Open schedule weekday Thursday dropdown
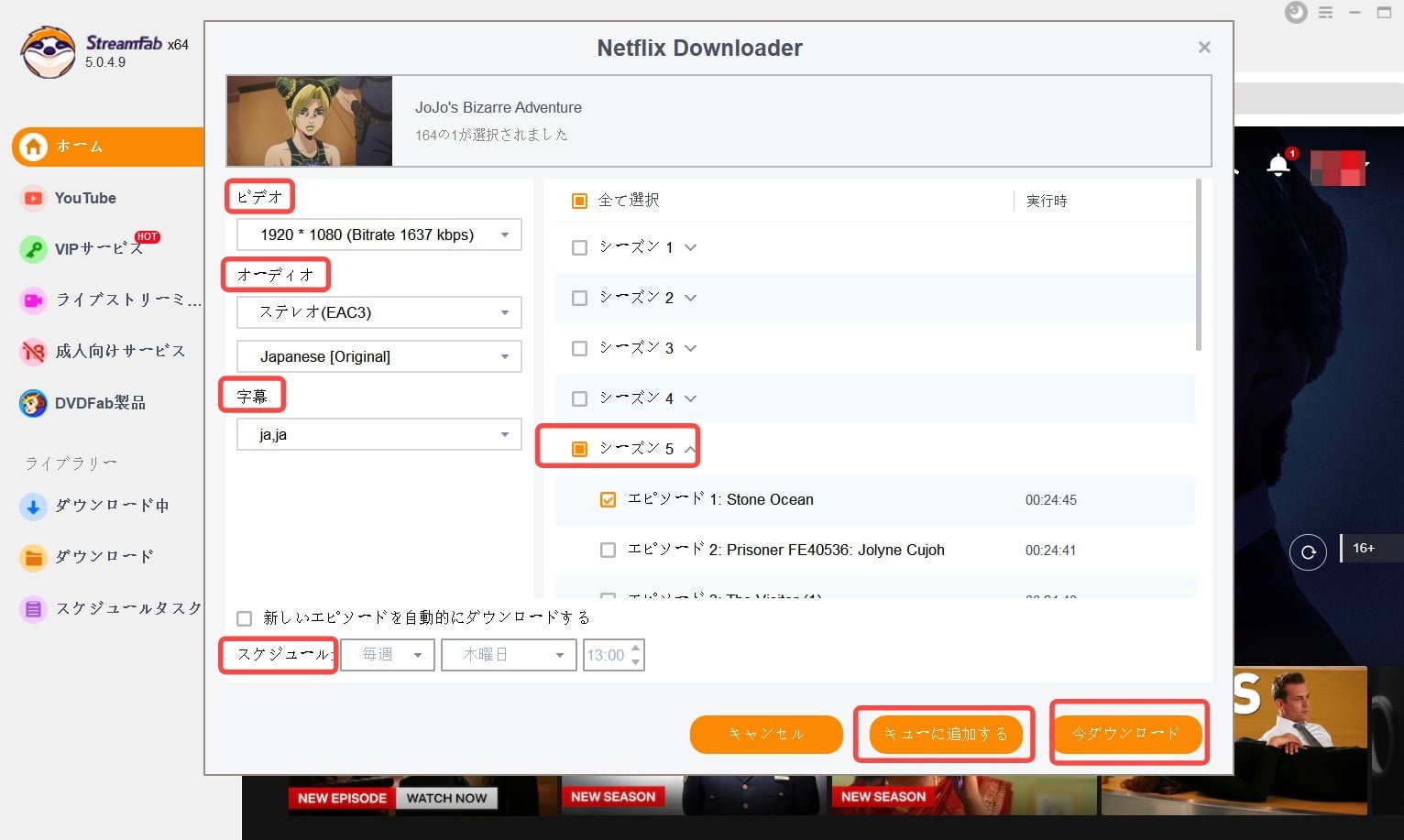The width and height of the screenshot is (1404, 840). (x=509, y=655)
